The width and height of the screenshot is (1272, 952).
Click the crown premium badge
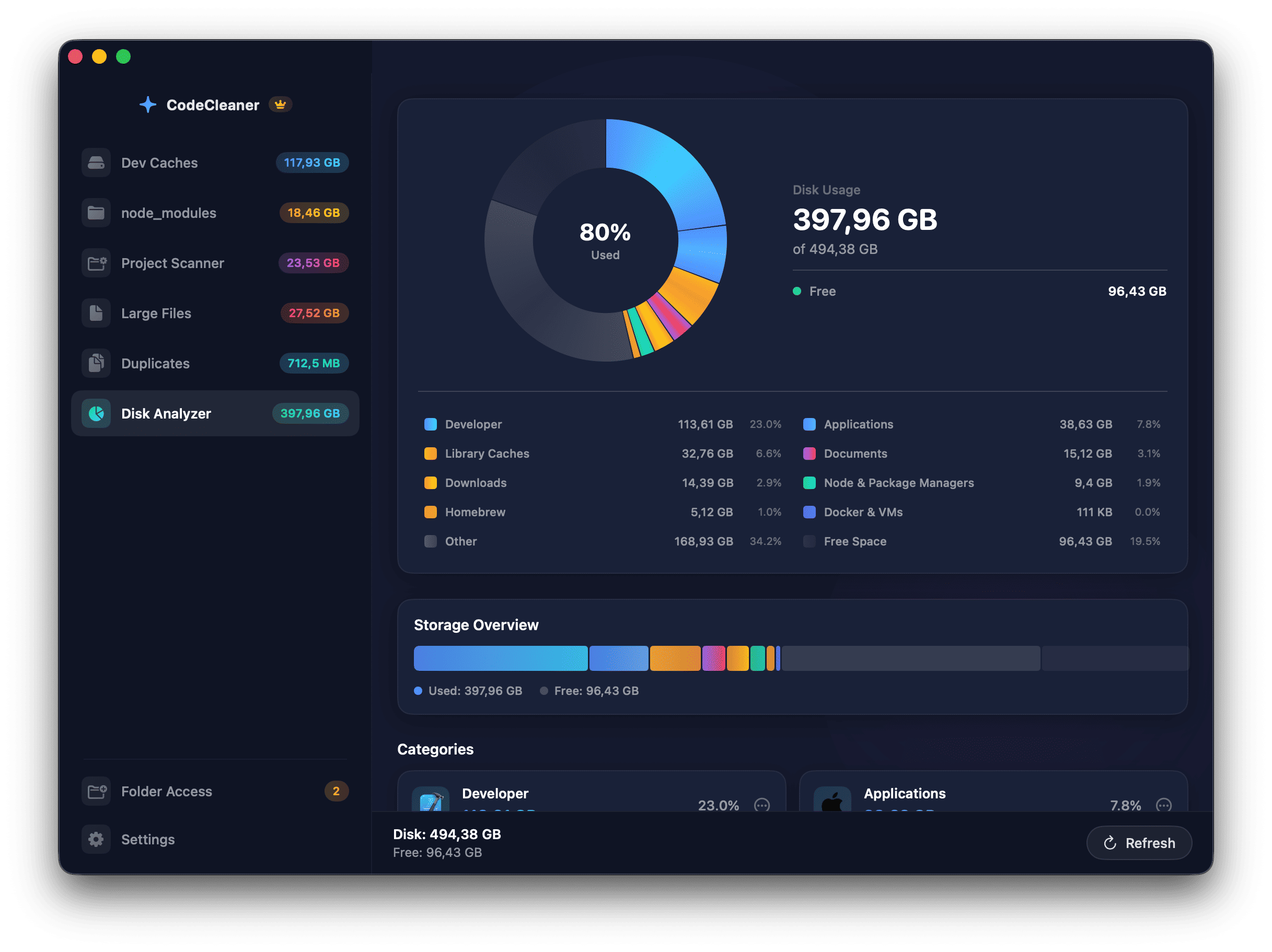coord(280,104)
